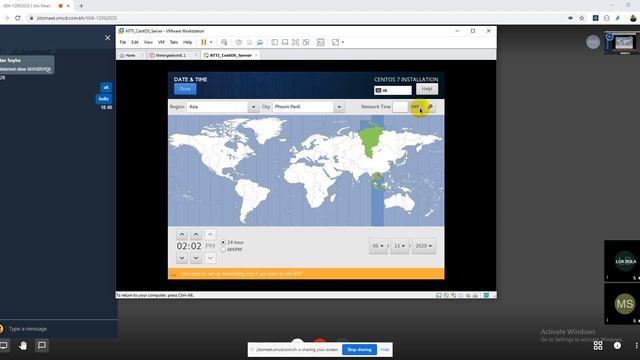Click the VMware thumbnail bar view icon
Viewport: 640px width, 360px height.
click(285, 42)
